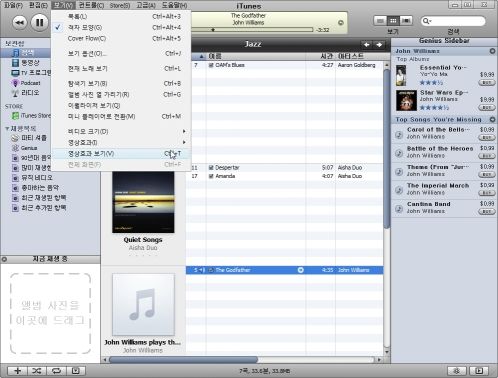498x378 pixels.
Task: Toggle repeat button at bottom bar
Action: 56,371
